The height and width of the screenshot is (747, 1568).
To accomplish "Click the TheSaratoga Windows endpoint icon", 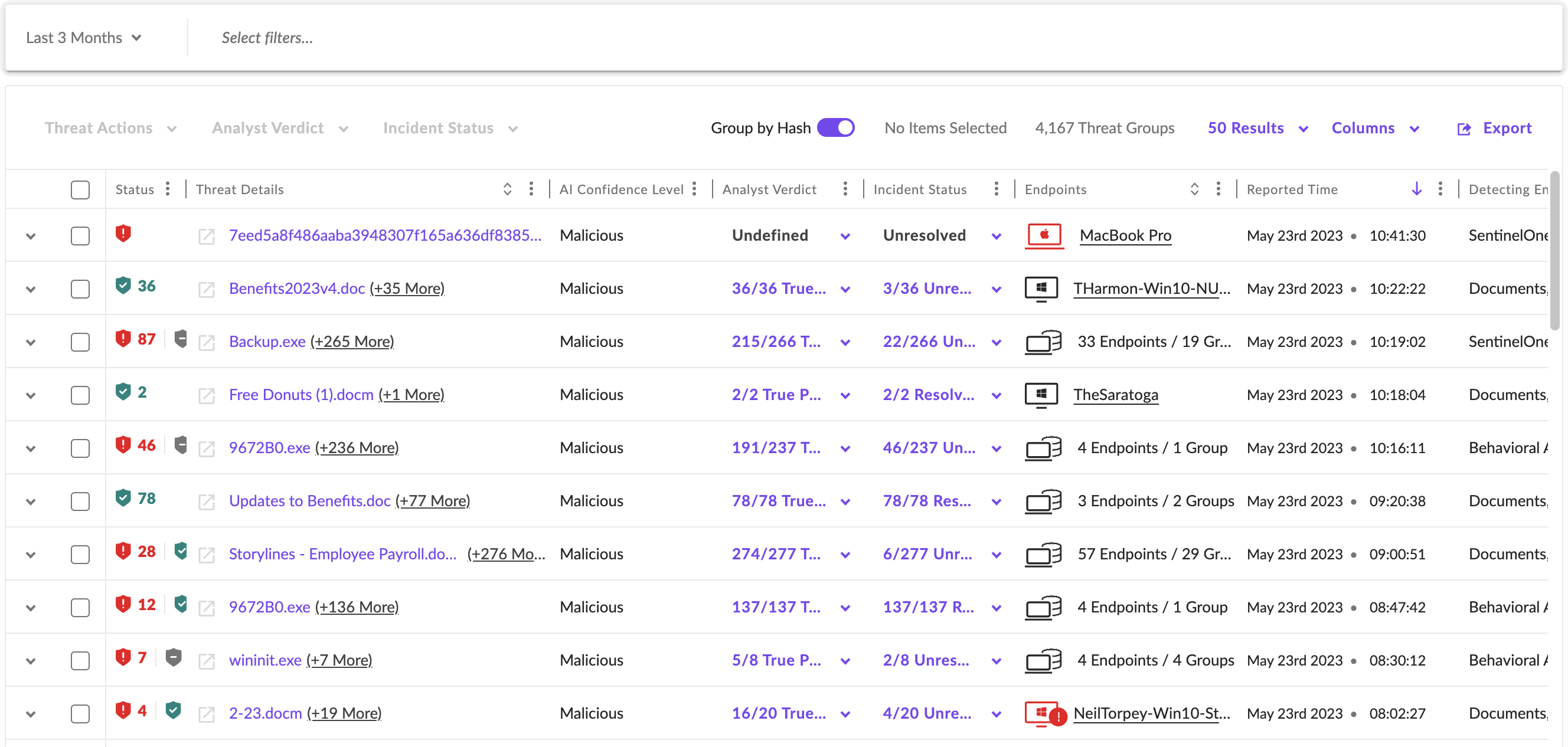I will click(1041, 395).
